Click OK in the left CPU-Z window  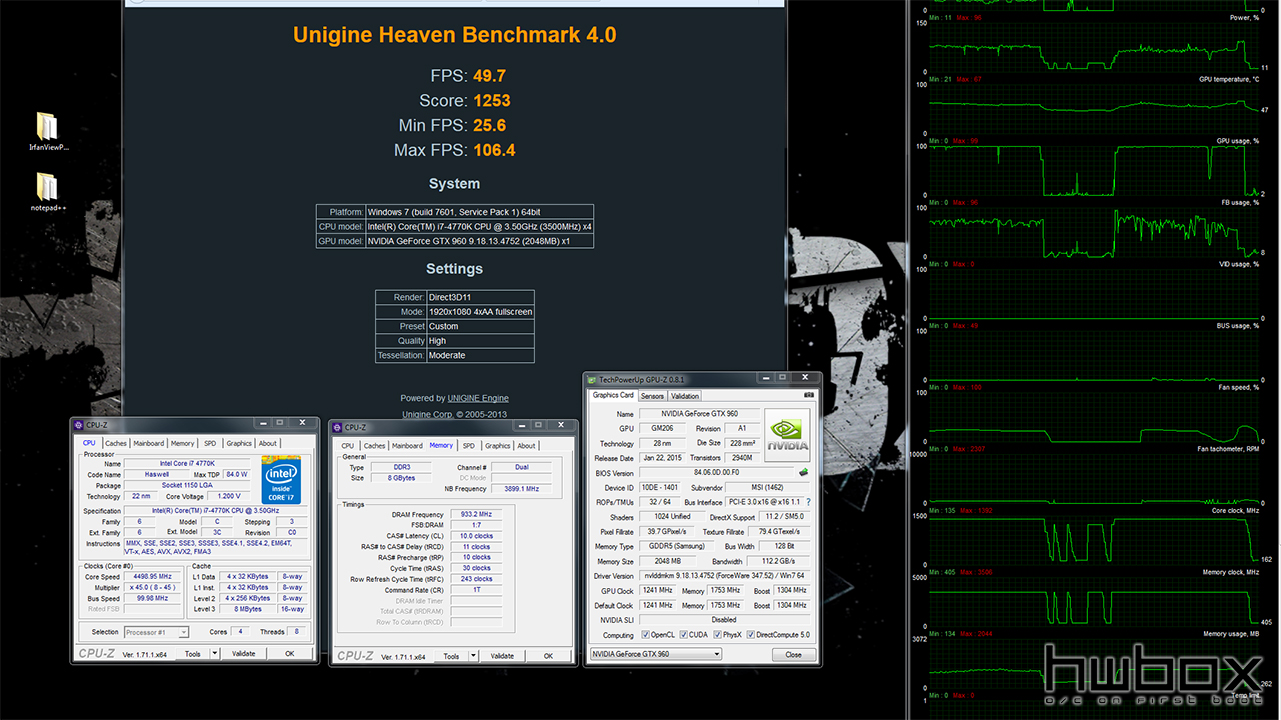[x=289, y=654]
